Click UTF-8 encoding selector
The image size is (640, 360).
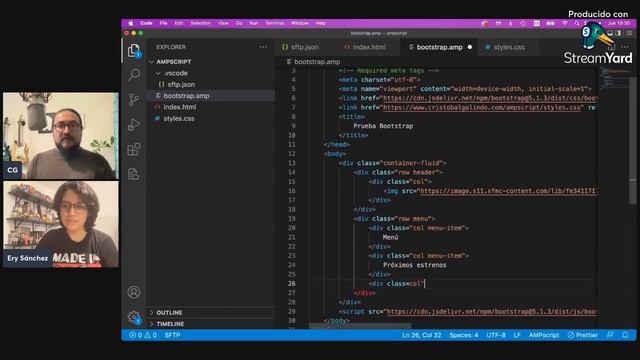(496, 335)
